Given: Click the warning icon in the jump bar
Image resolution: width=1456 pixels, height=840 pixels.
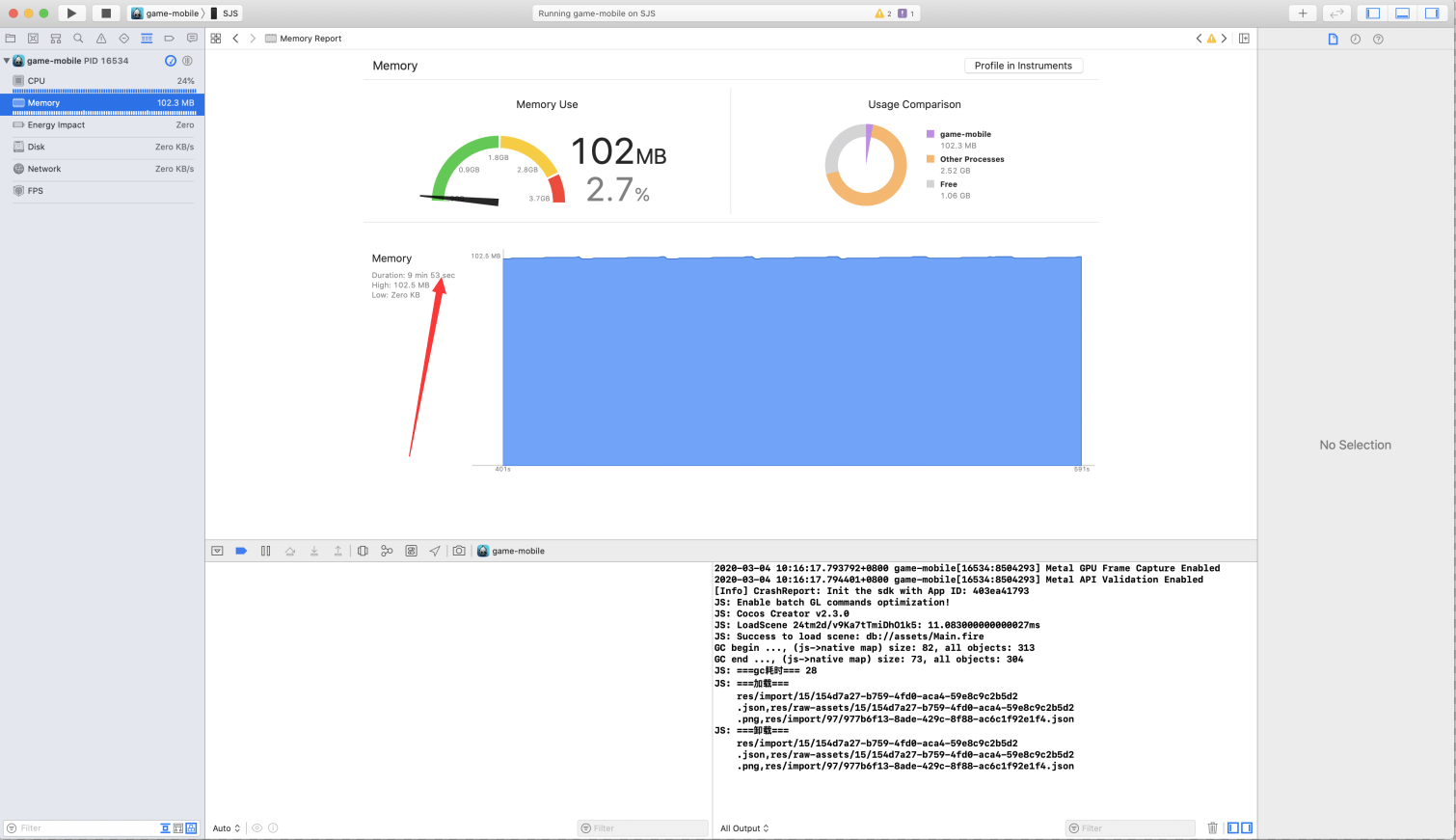Looking at the screenshot, I should [x=1211, y=39].
